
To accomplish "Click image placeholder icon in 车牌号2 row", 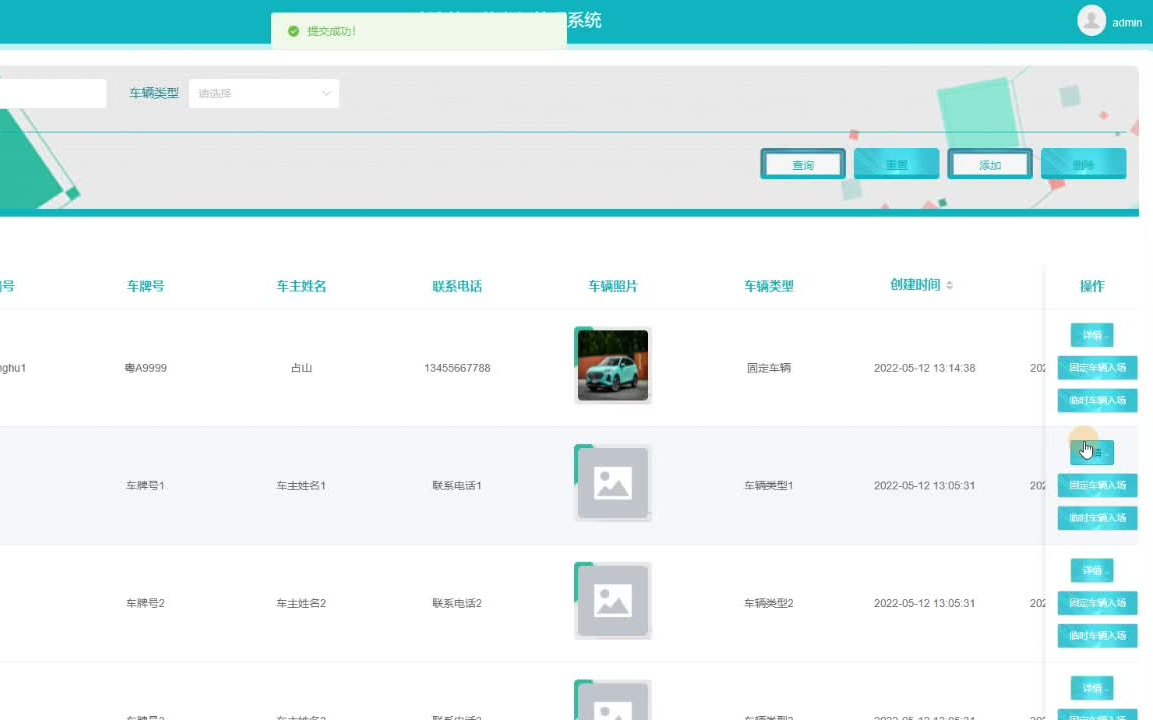I will coord(612,600).
